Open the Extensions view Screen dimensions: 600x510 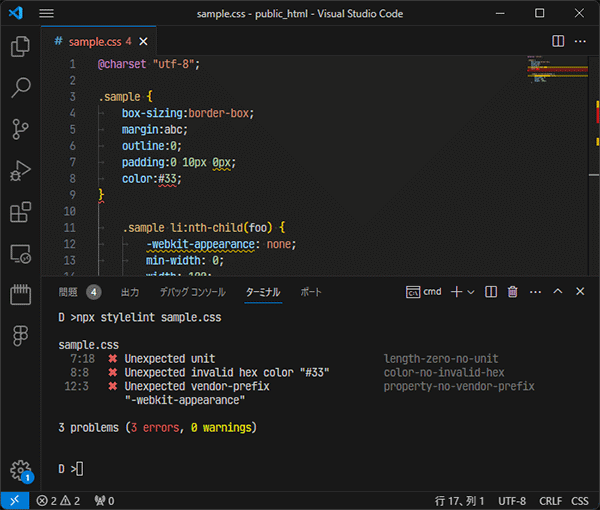click(x=20, y=212)
